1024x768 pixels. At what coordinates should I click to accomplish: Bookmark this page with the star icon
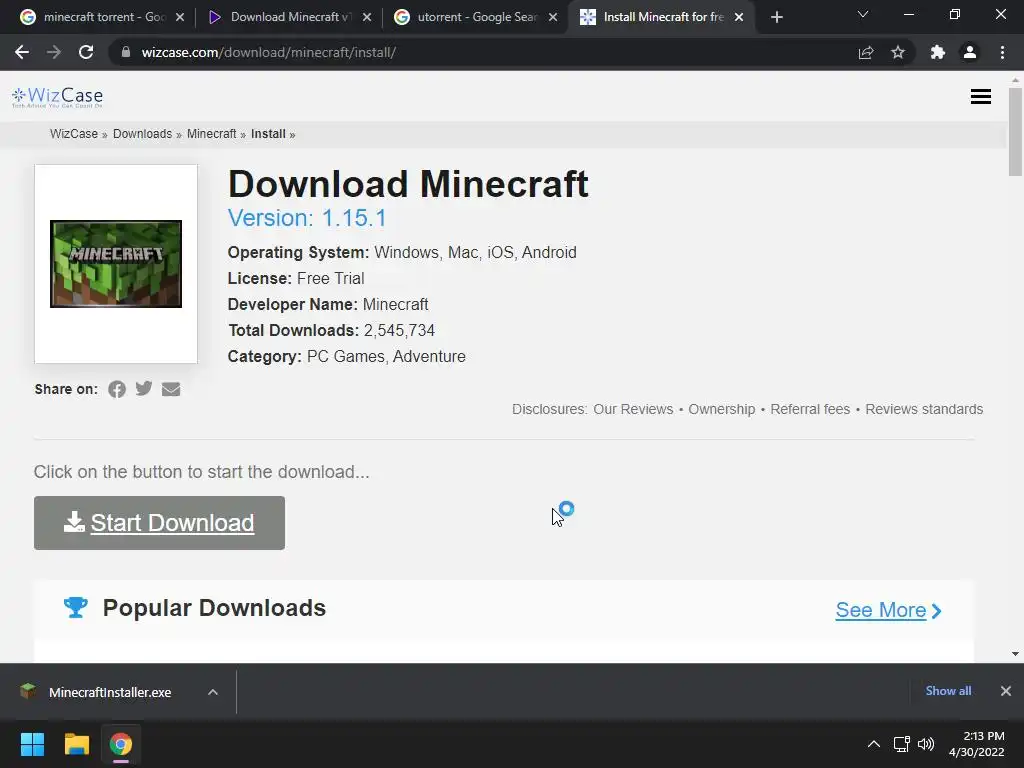click(x=898, y=52)
